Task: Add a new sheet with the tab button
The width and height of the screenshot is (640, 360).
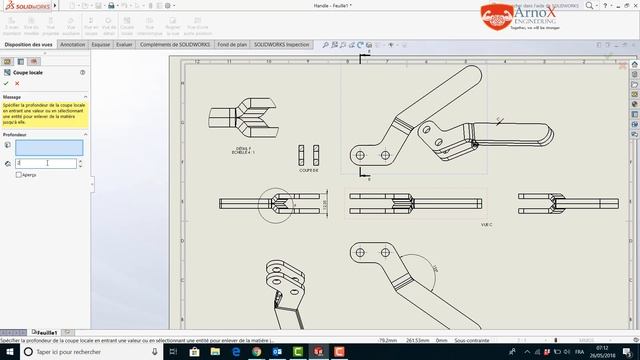Action: [x=68, y=333]
